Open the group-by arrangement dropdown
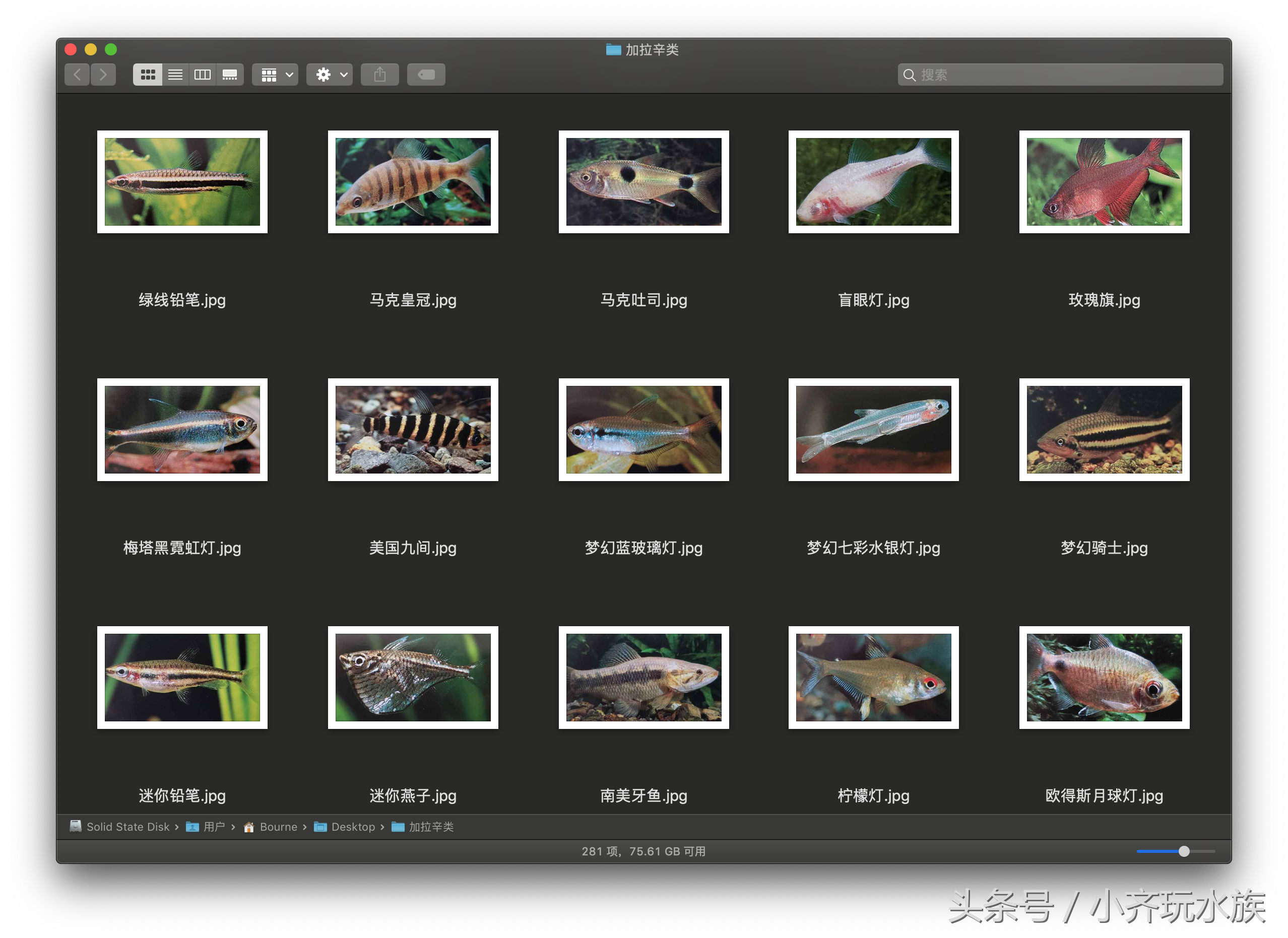 click(x=276, y=75)
